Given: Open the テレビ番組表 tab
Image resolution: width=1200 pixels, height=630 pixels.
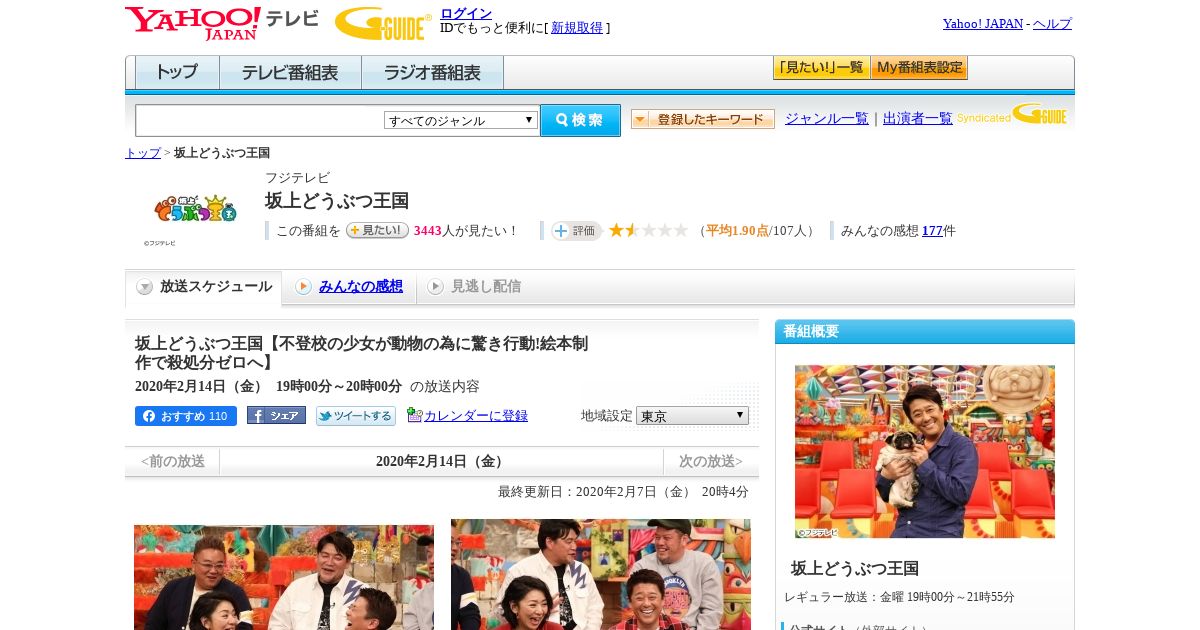Looking at the screenshot, I should pos(290,73).
